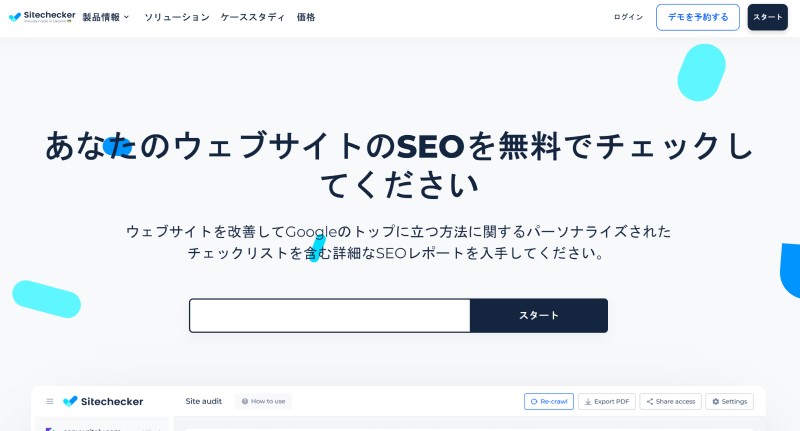The width and height of the screenshot is (800, 431).
Task: Select the Site audit tab label
Action: pos(204,401)
